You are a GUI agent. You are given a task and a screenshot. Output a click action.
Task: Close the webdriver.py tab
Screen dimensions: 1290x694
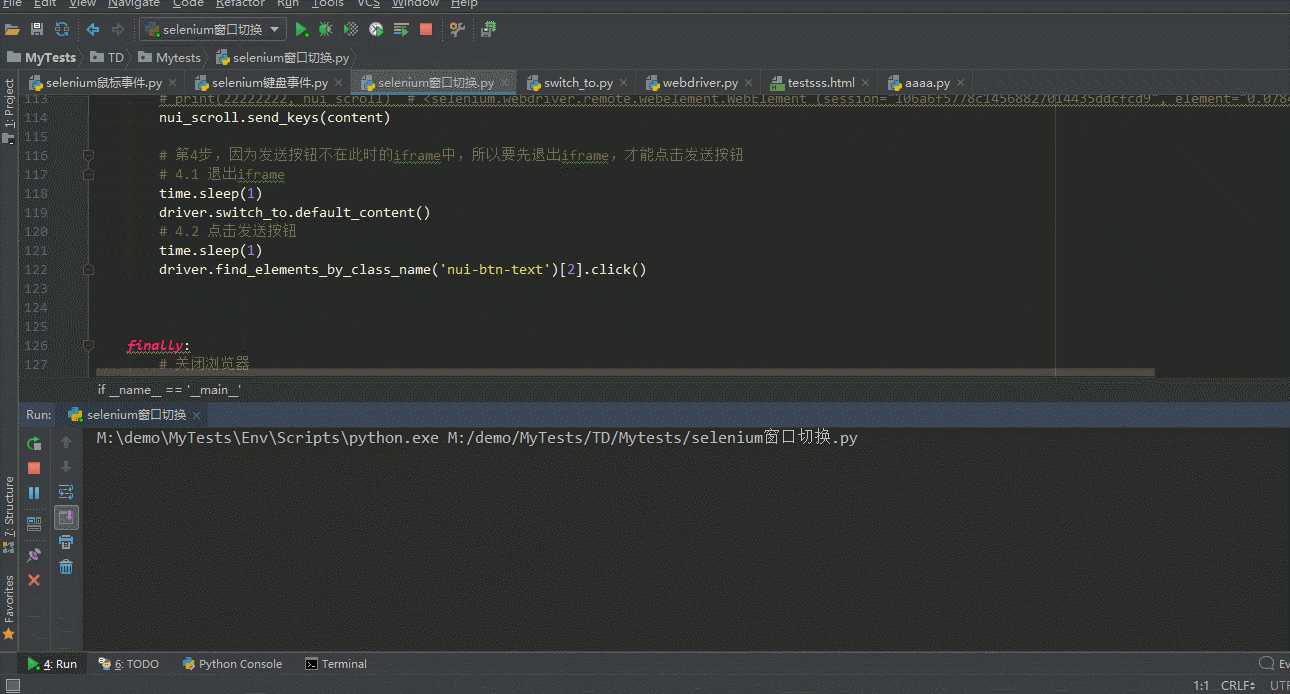click(x=748, y=83)
